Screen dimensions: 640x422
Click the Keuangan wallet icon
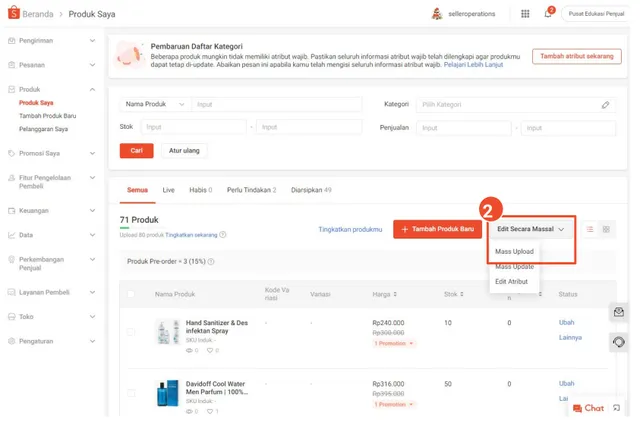12,211
